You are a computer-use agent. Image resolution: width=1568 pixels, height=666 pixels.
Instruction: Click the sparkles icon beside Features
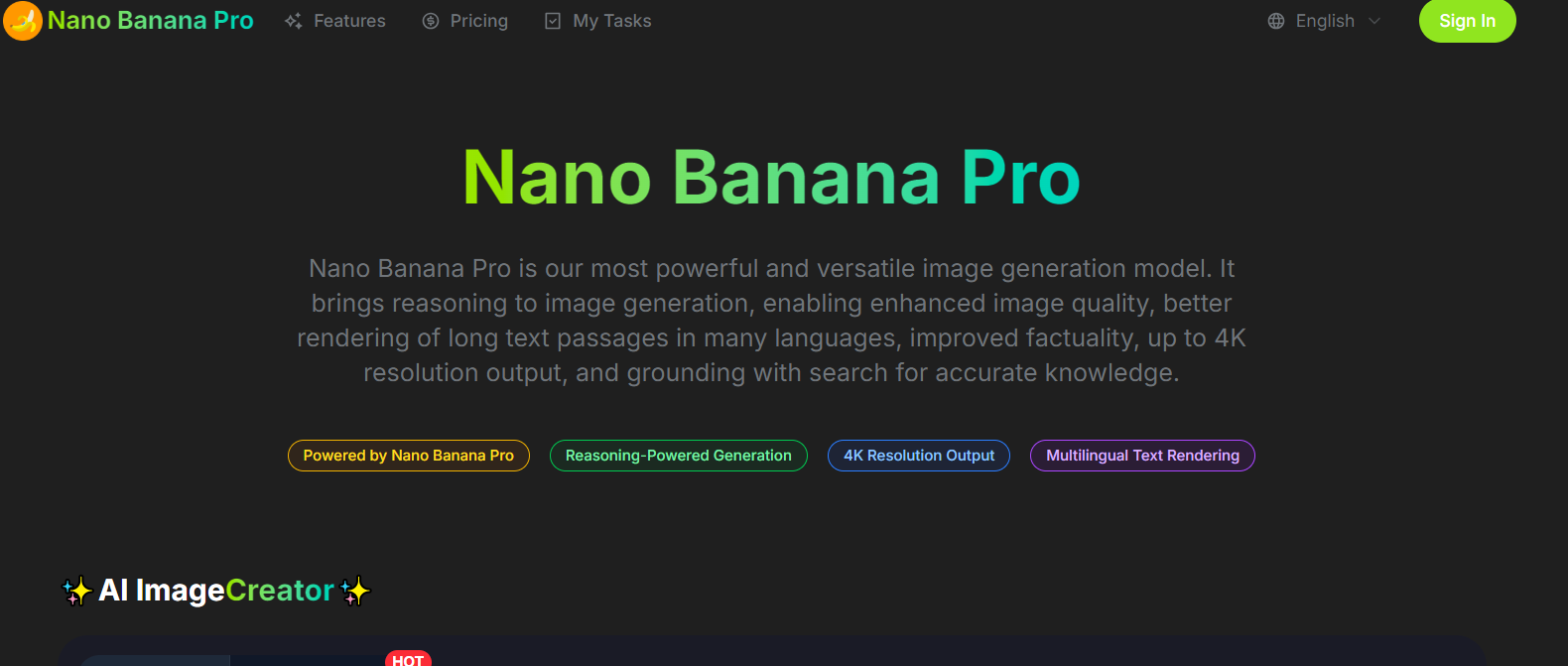(x=292, y=20)
